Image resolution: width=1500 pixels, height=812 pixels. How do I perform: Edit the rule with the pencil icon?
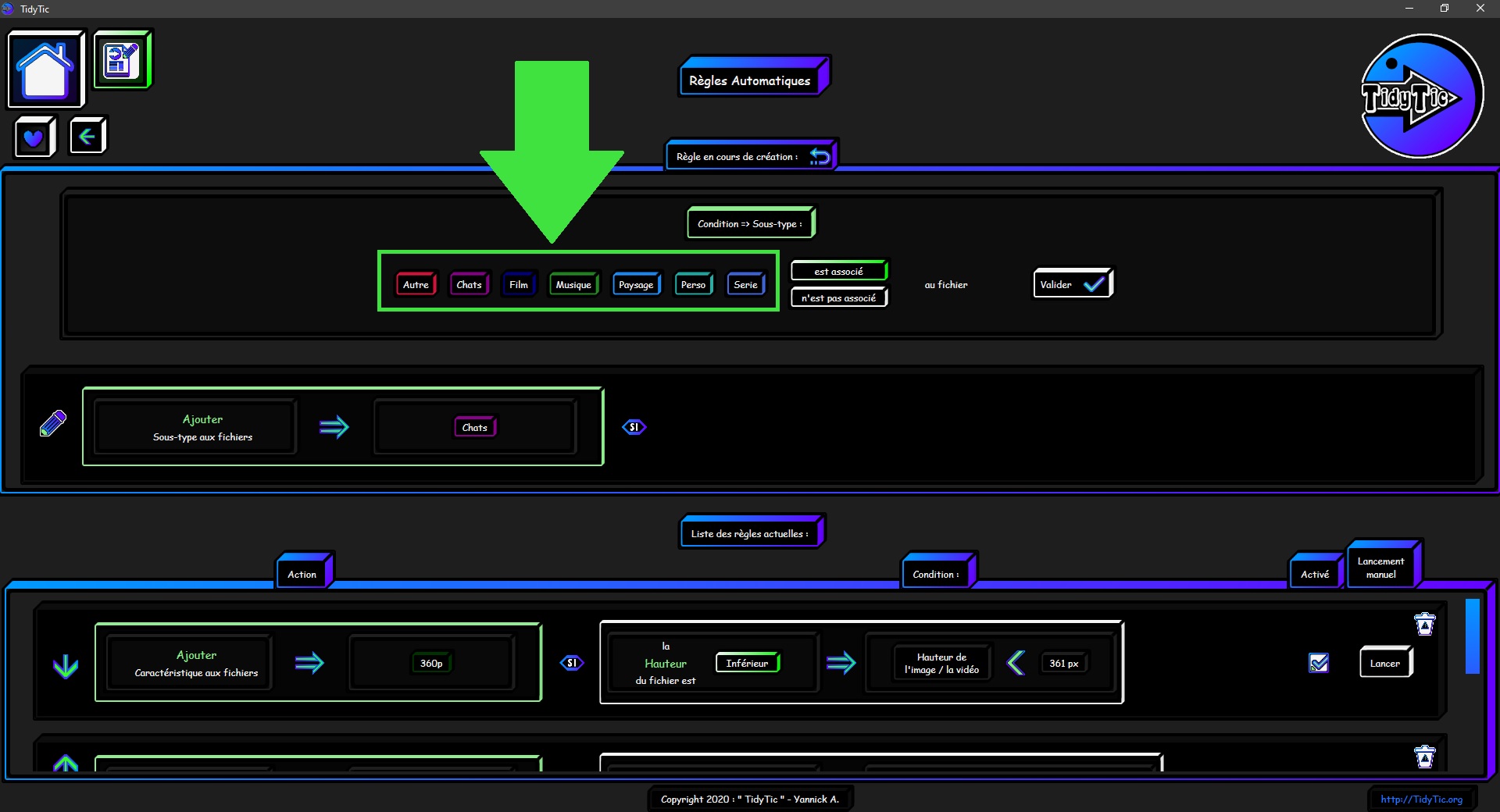53,423
